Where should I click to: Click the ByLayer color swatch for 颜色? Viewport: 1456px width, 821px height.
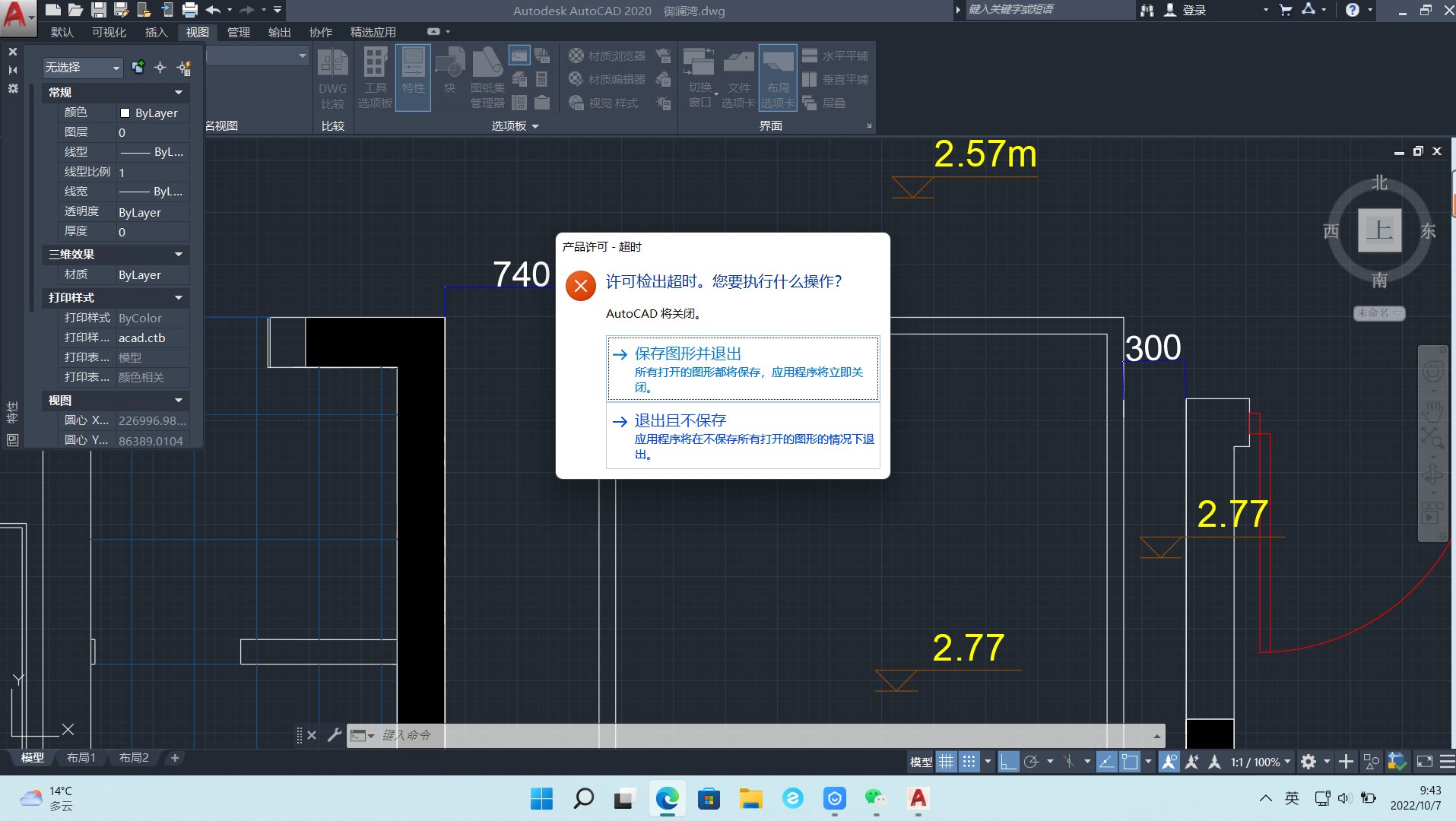[x=126, y=113]
